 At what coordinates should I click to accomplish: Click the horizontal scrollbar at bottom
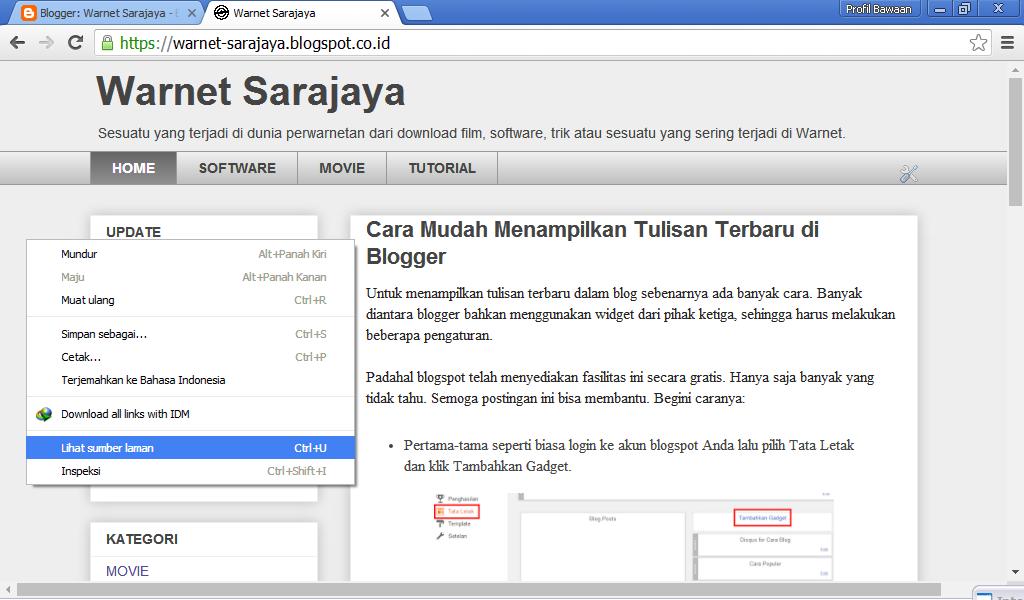[x=479, y=590]
